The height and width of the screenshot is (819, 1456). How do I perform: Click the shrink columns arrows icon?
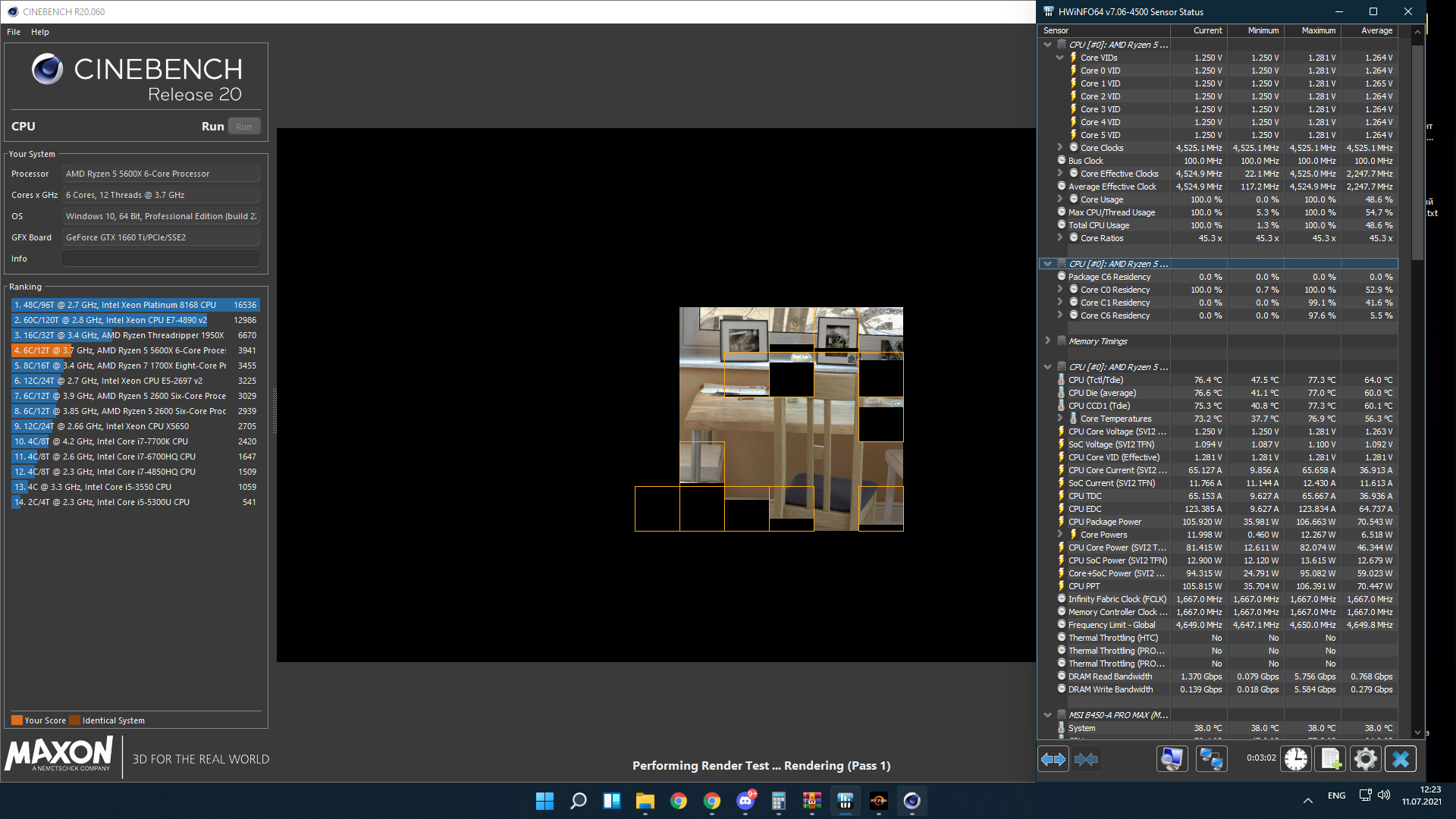point(1086,759)
